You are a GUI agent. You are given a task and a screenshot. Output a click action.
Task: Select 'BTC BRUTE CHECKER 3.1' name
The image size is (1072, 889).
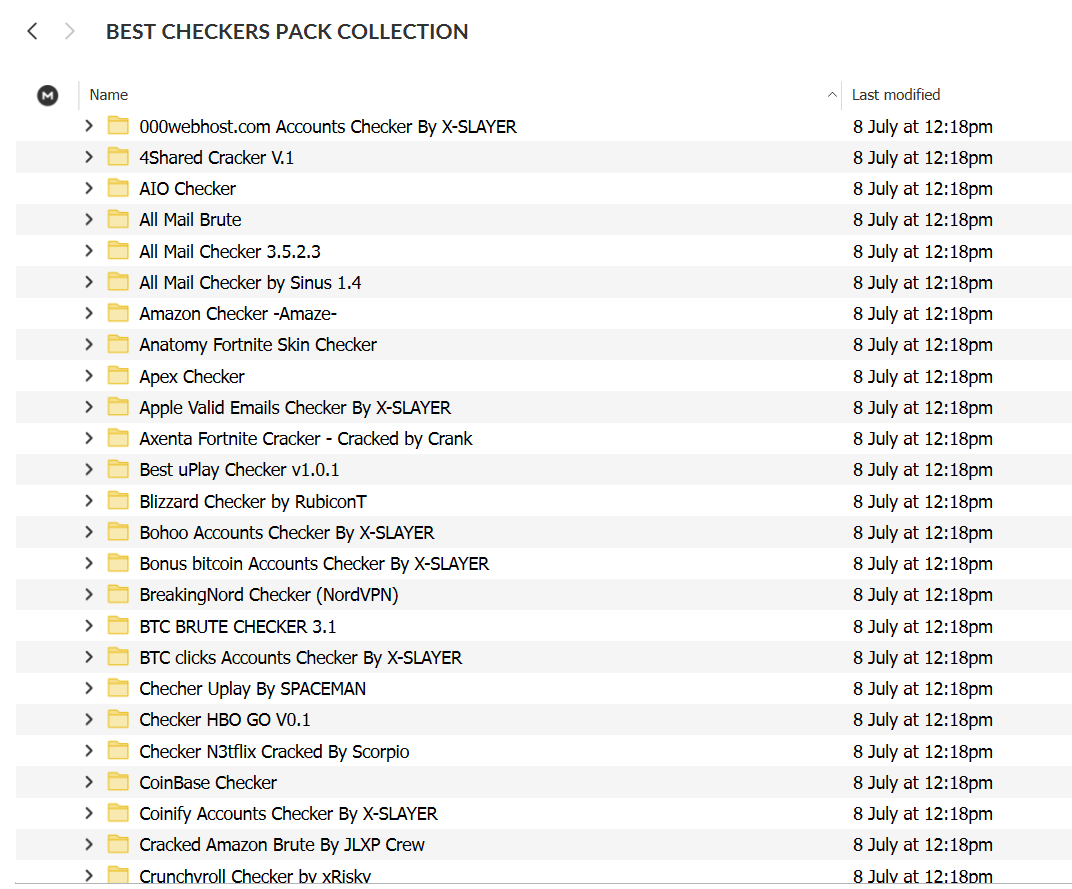pos(238,626)
